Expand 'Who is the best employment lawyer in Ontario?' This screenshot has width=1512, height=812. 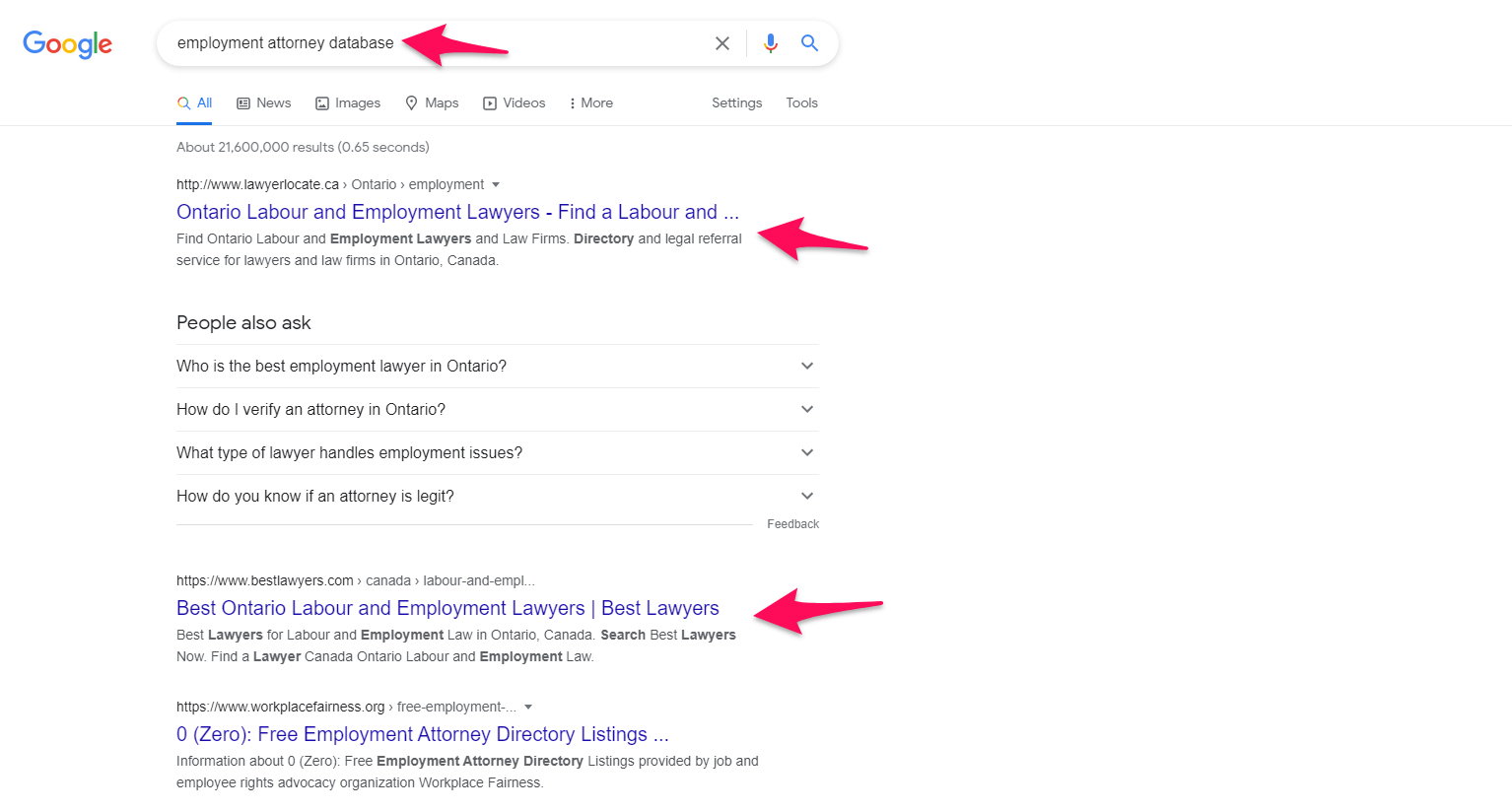pyautogui.click(x=806, y=366)
